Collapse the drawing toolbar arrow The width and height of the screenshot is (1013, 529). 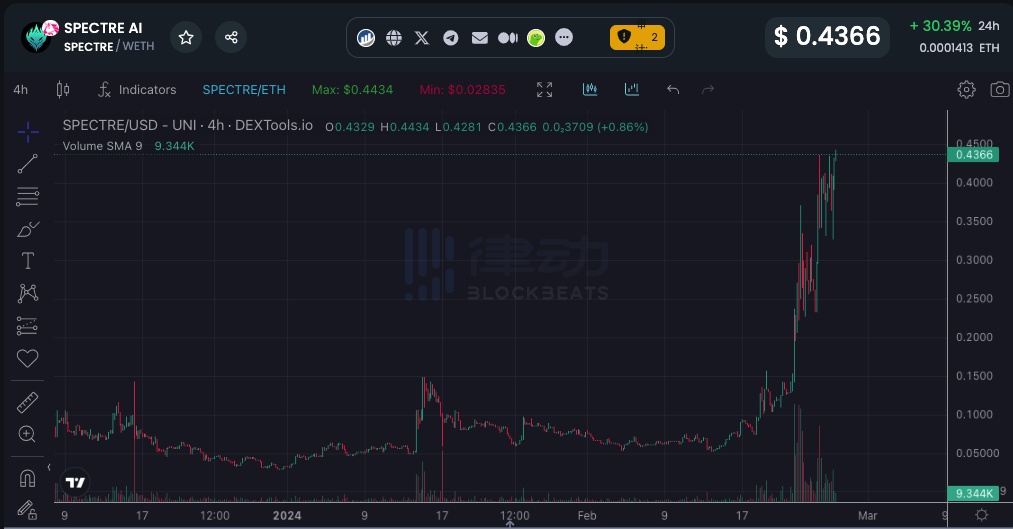[48, 467]
